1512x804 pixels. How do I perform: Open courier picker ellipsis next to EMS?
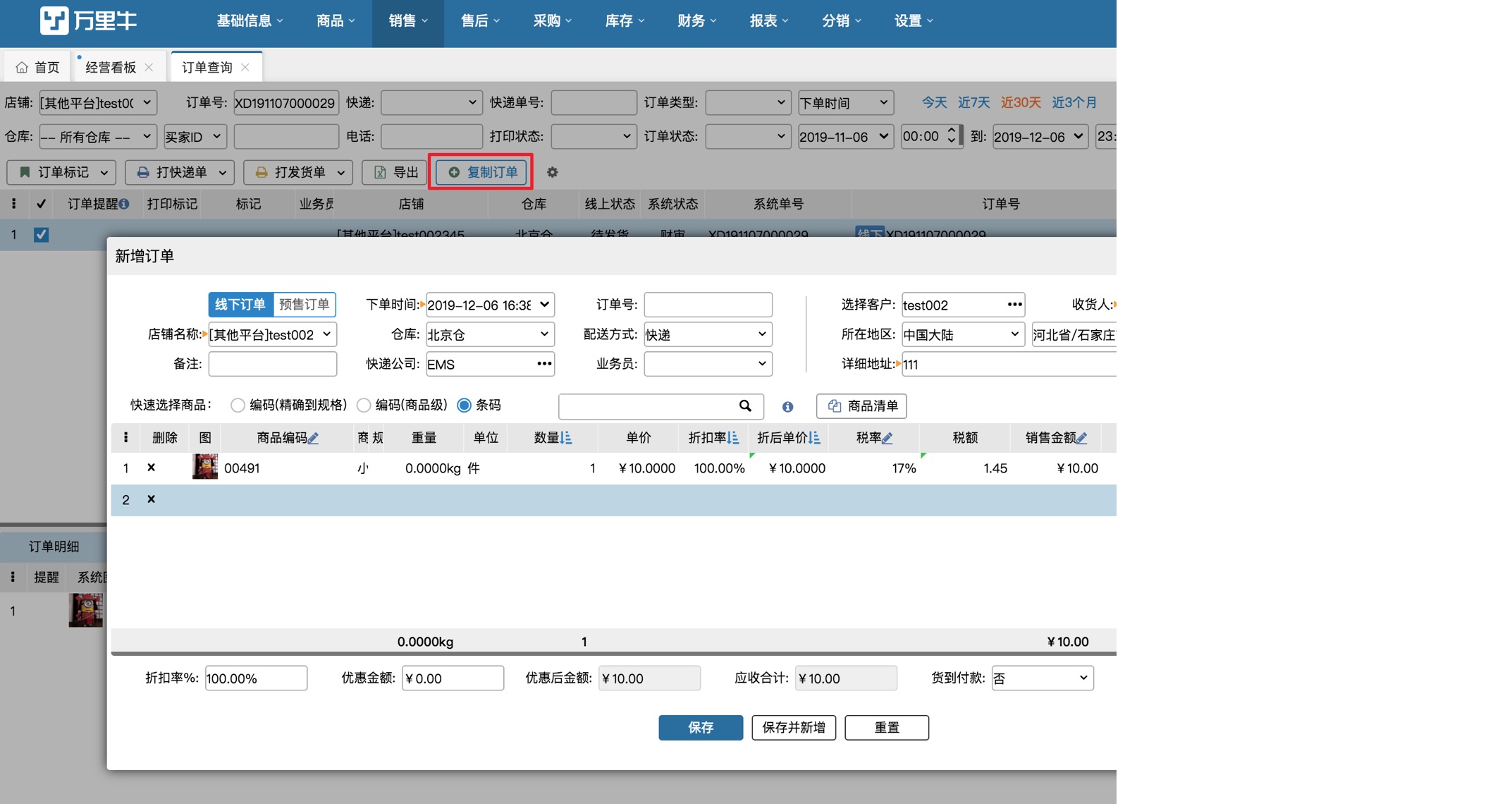(544, 364)
